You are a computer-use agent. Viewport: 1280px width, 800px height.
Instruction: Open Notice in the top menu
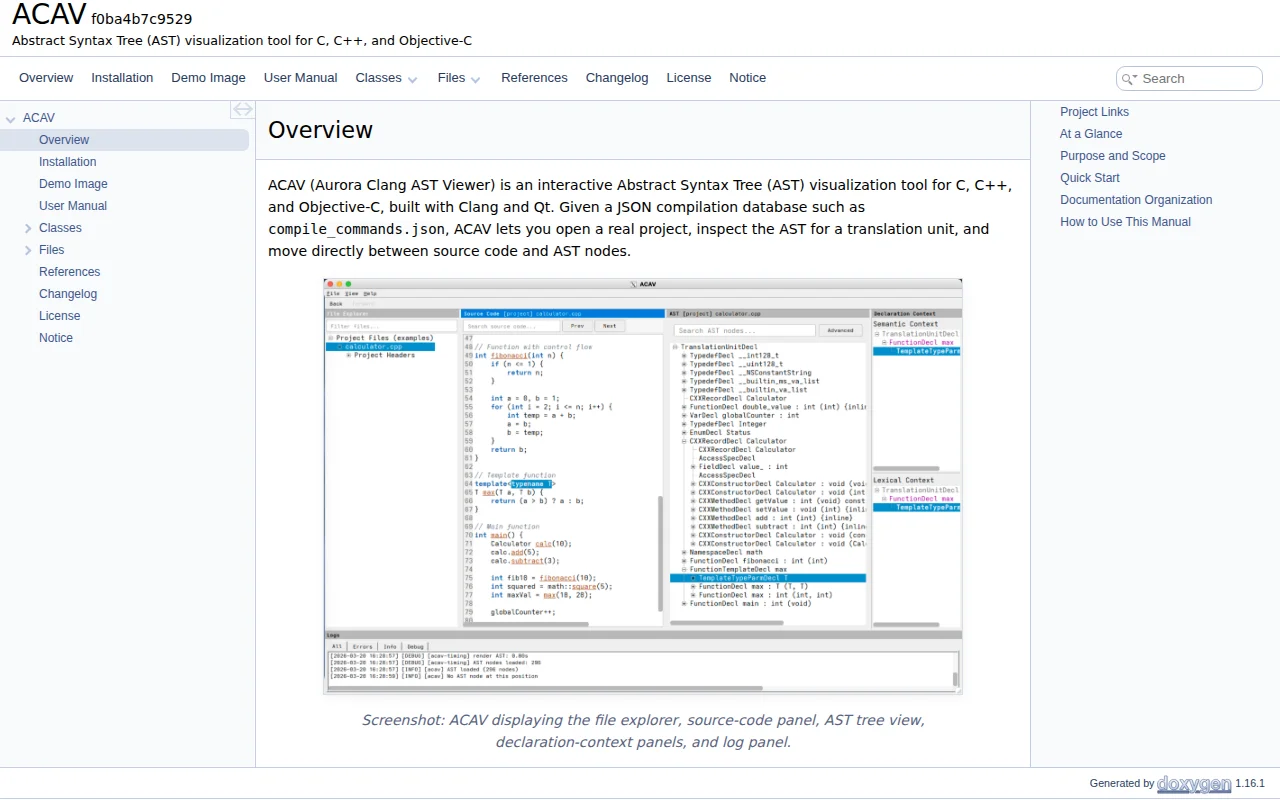(747, 78)
